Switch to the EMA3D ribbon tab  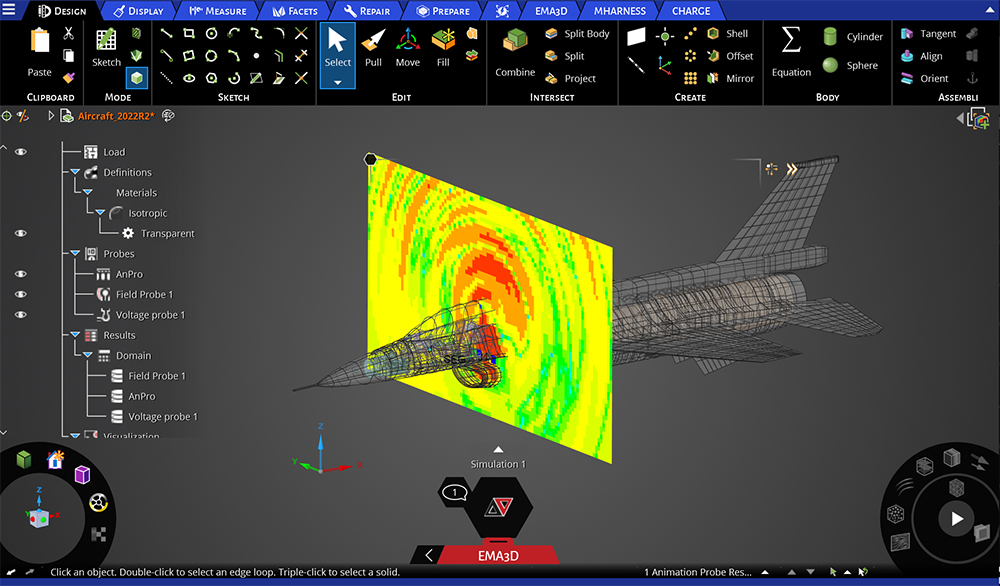coord(551,11)
